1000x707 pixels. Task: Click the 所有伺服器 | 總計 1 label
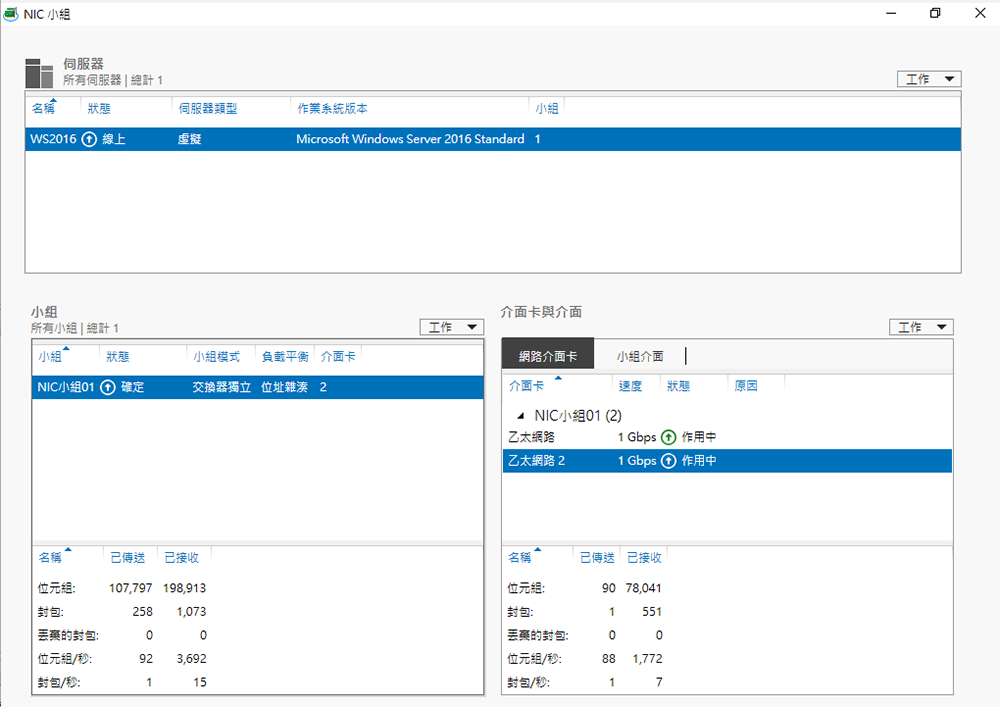pyautogui.click(x=113, y=80)
